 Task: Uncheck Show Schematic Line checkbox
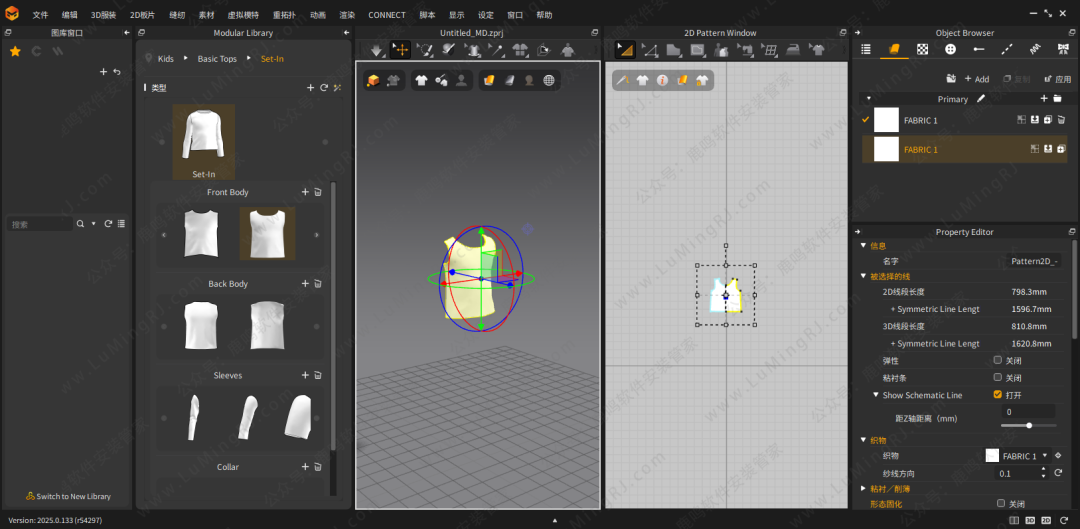tap(998, 395)
